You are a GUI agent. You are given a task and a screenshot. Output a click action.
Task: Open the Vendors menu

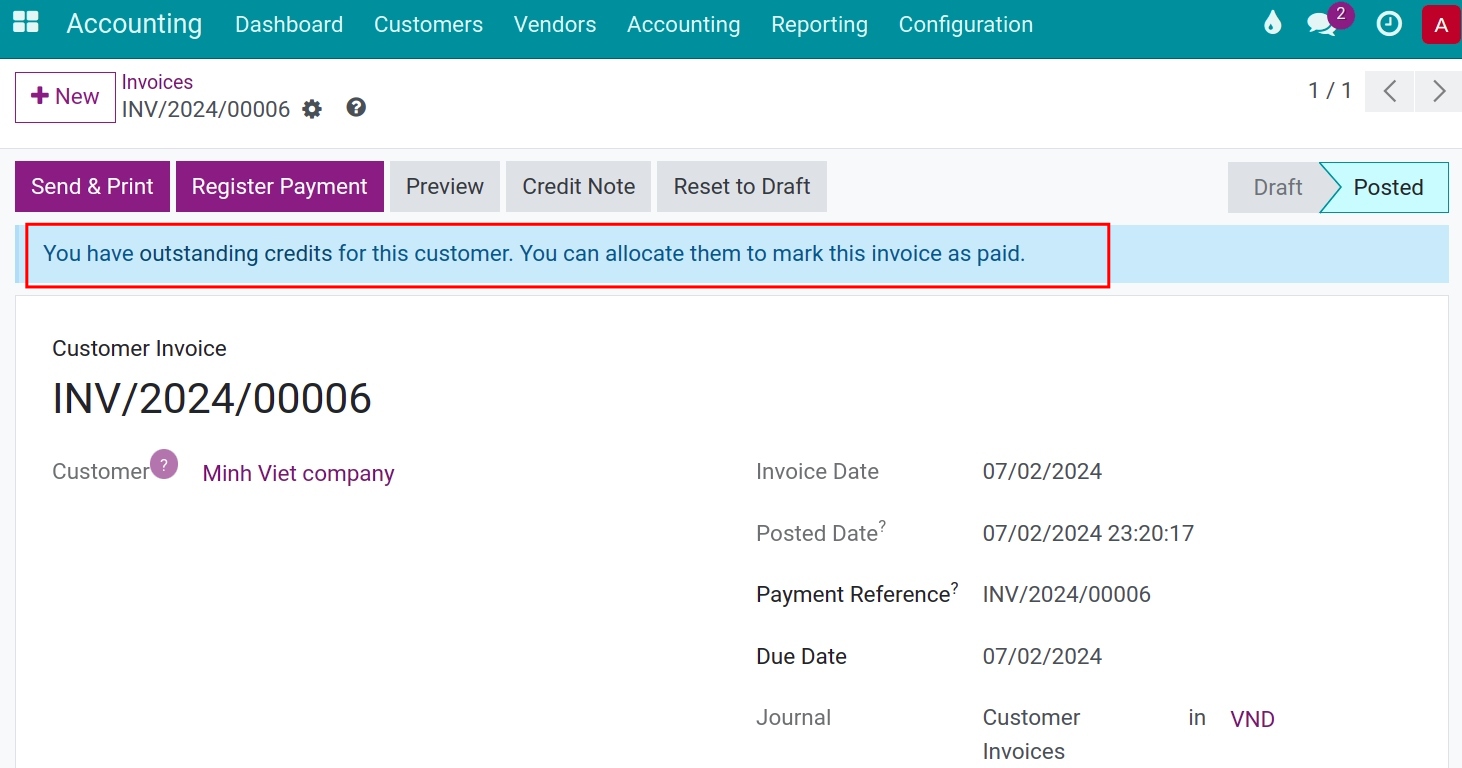pos(555,24)
